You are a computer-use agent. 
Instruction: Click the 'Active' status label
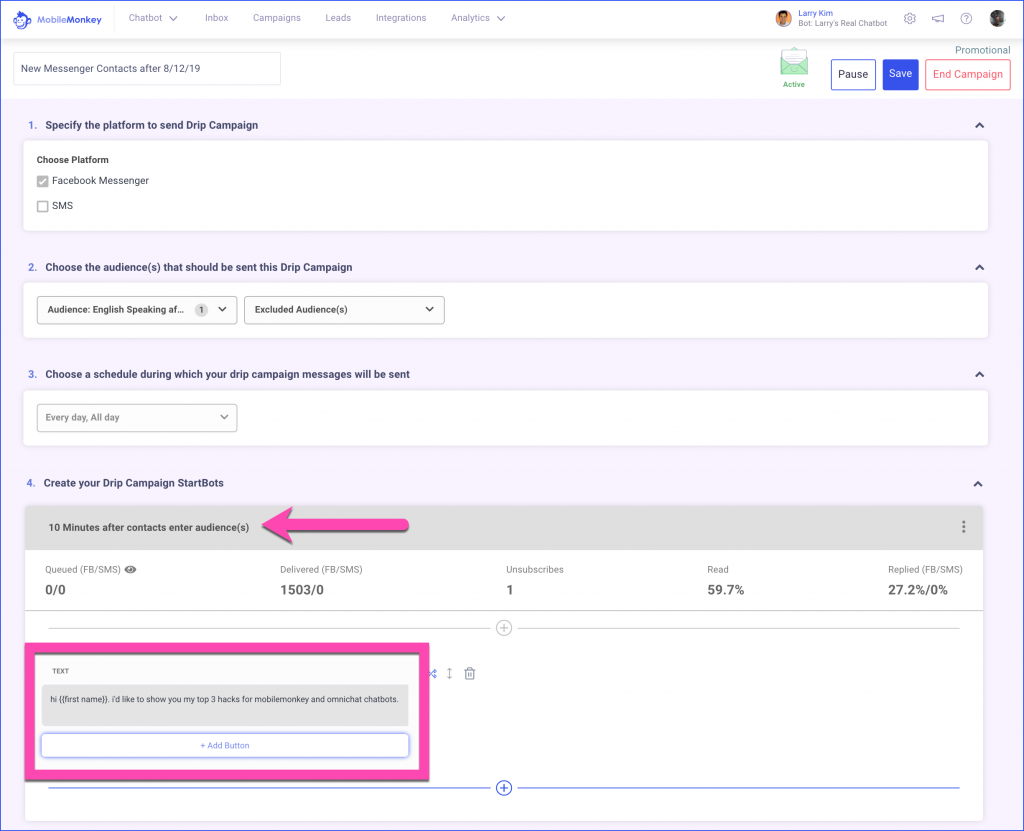click(x=794, y=85)
